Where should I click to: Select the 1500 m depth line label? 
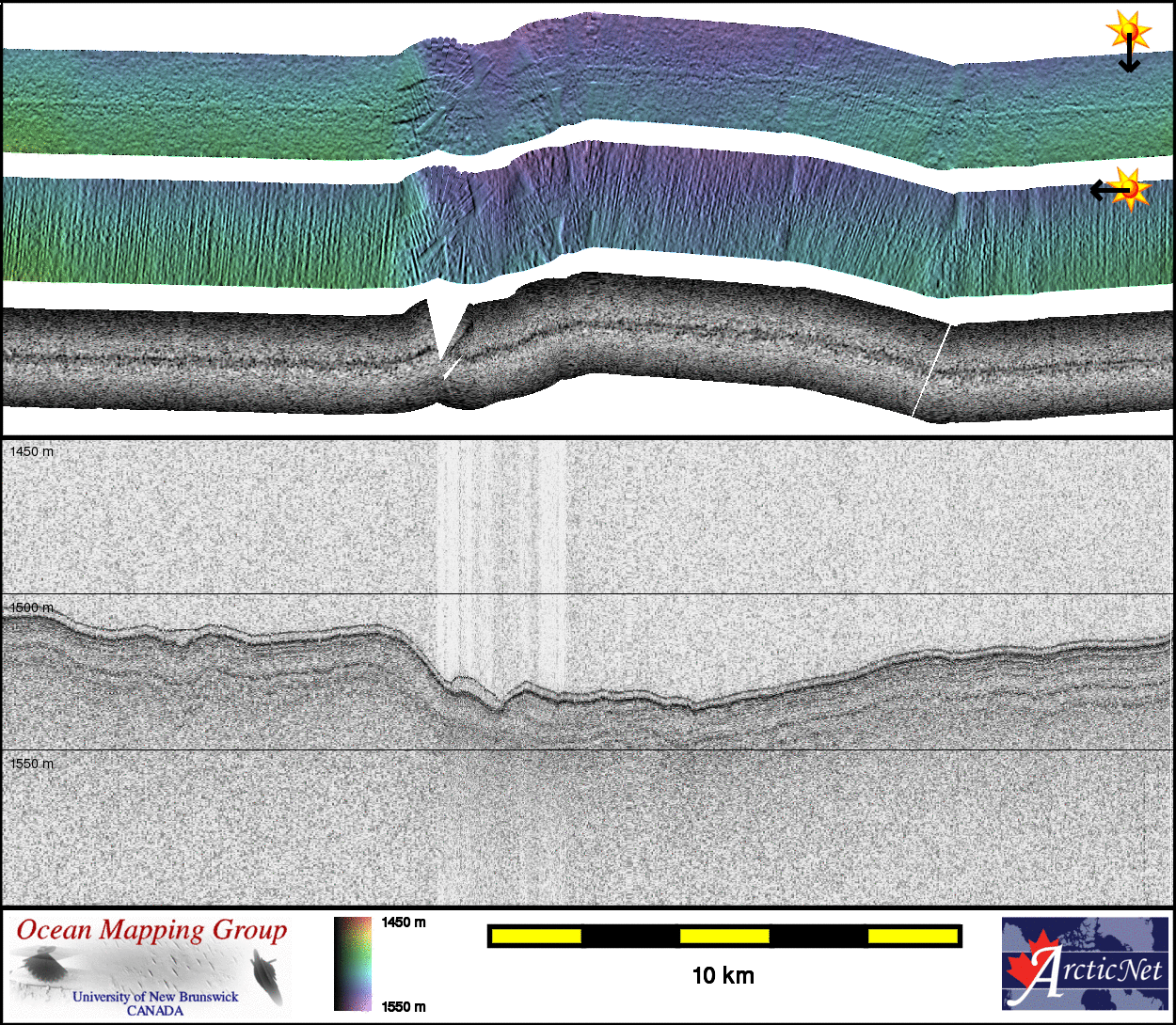pyautogui.click(x=32, y=607)
